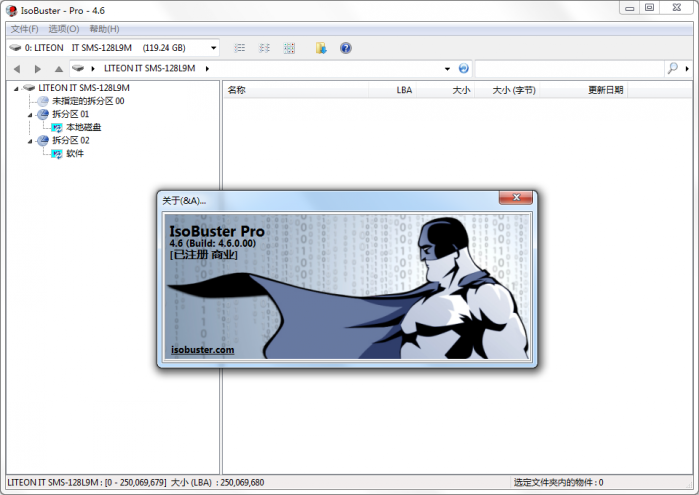The width and height of the screenshot is (699, 495).
Task: Click the 软件 file system icon
Action: tap(57, 154)
